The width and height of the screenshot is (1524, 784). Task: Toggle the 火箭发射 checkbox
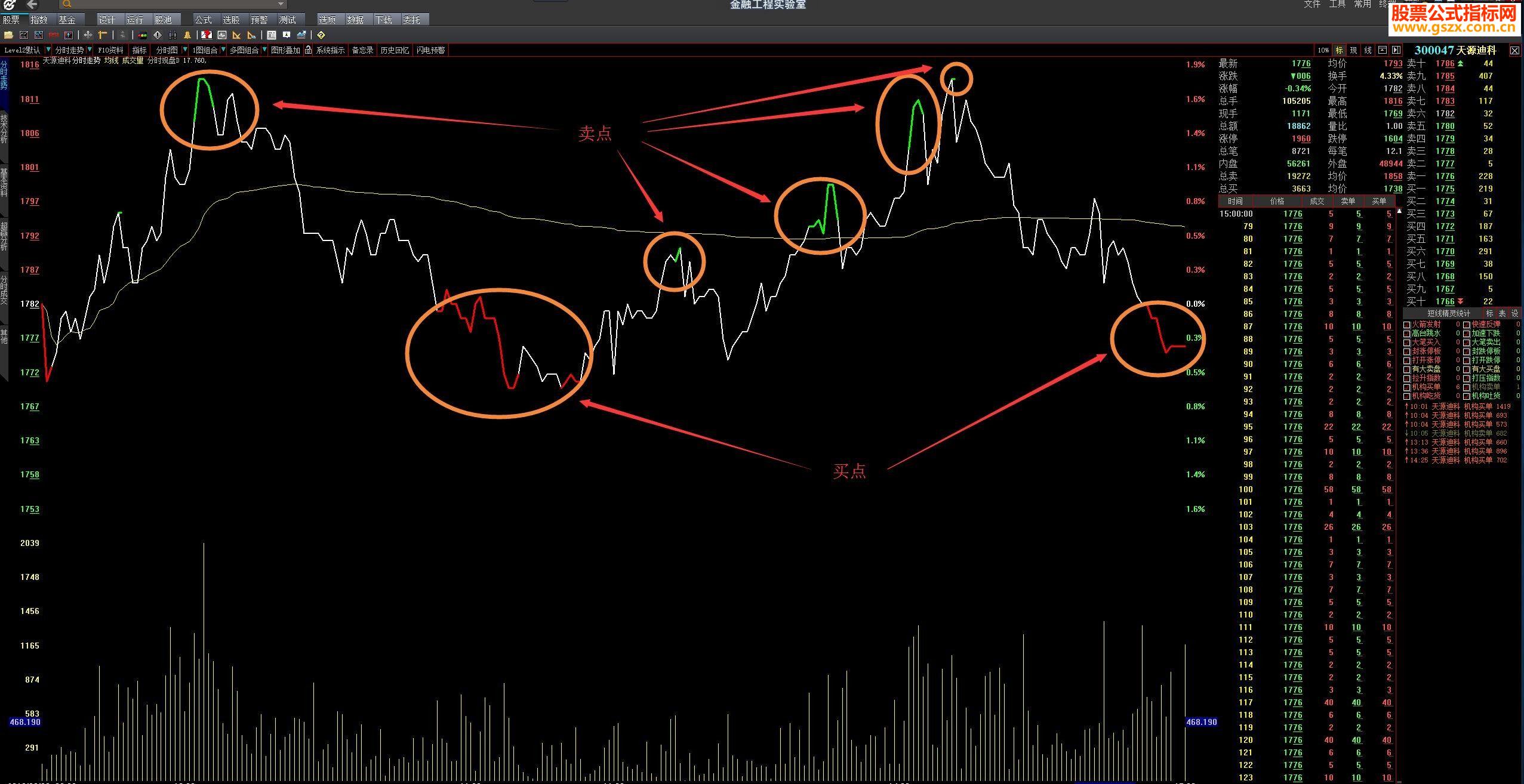click(1406, 325)
